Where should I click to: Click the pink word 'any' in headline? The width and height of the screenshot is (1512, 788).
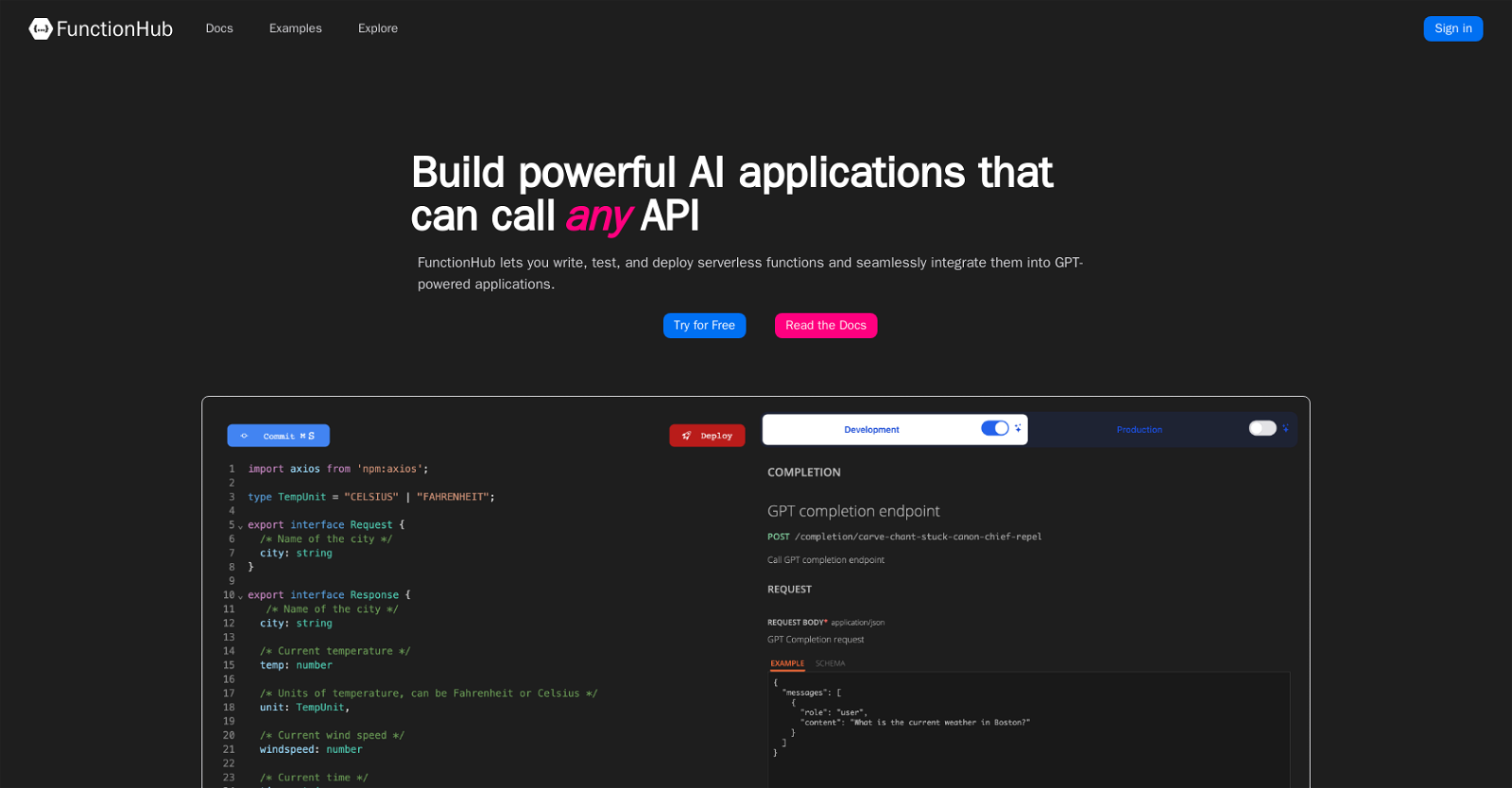pyautogui.click(x=598, y=216)
